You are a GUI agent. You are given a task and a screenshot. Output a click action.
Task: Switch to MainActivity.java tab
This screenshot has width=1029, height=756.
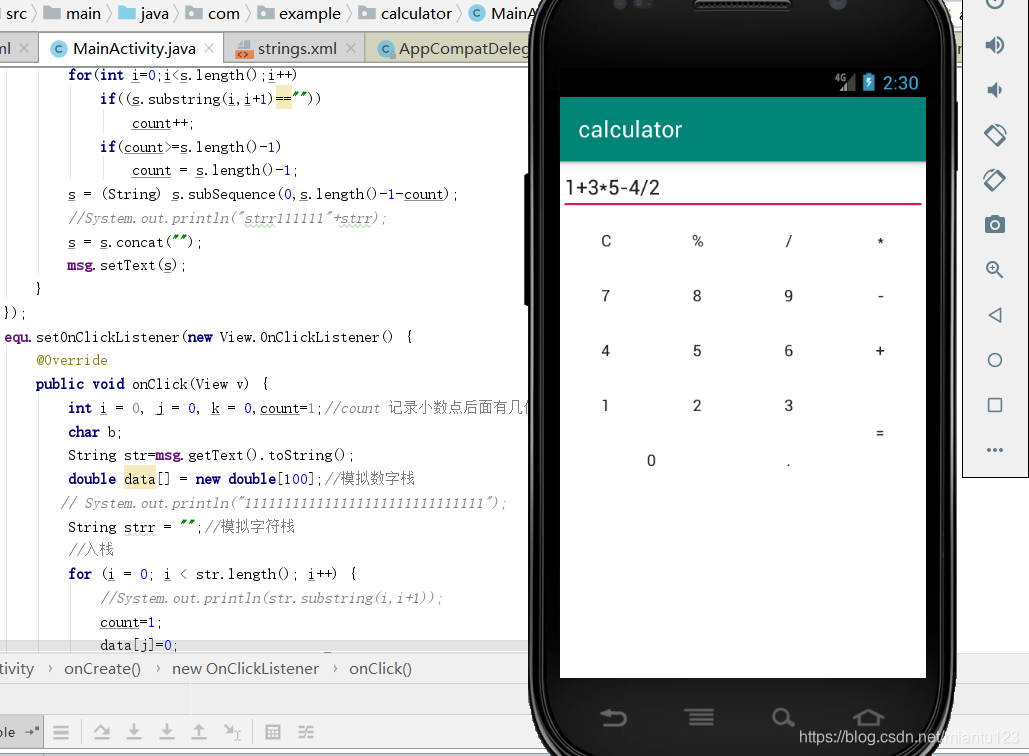pos(133,49)
